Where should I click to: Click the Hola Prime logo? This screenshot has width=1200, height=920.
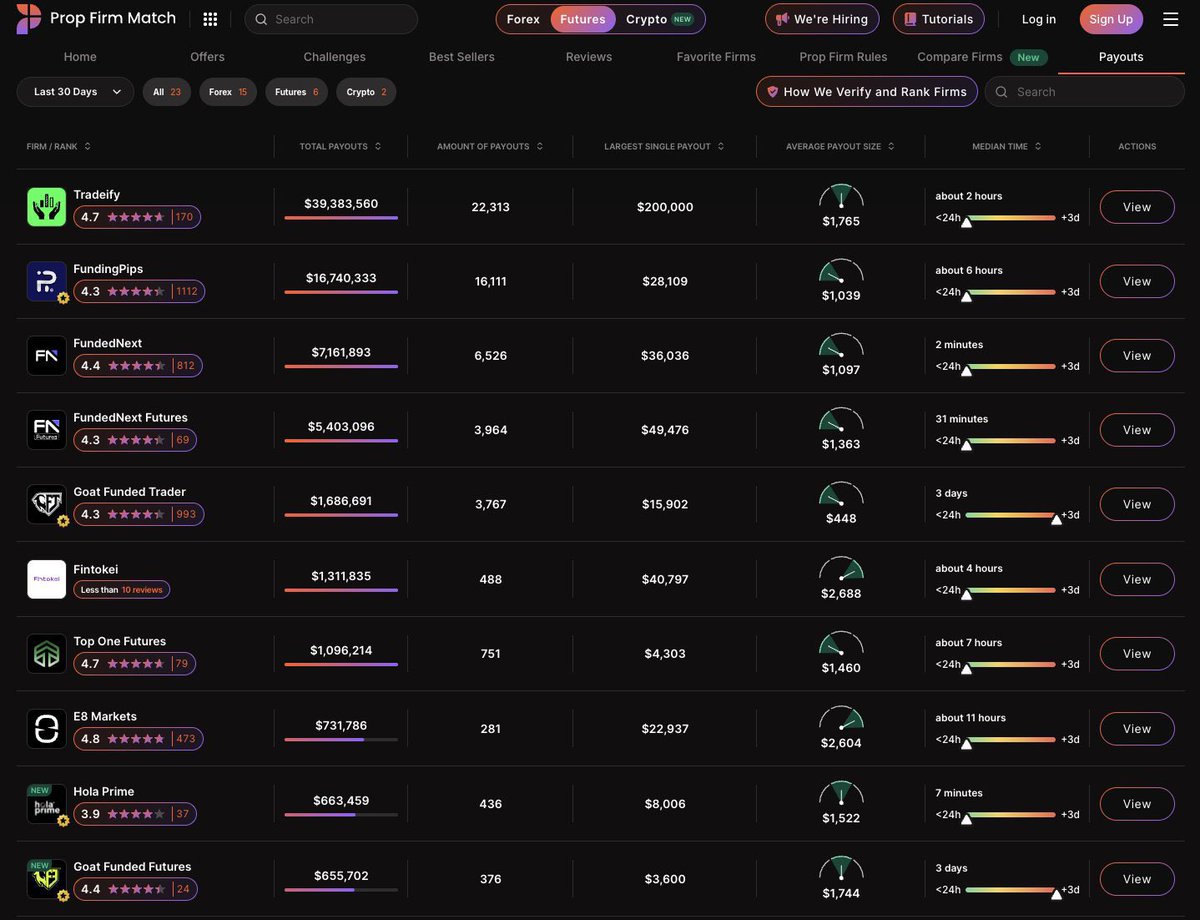pos(47,804)
